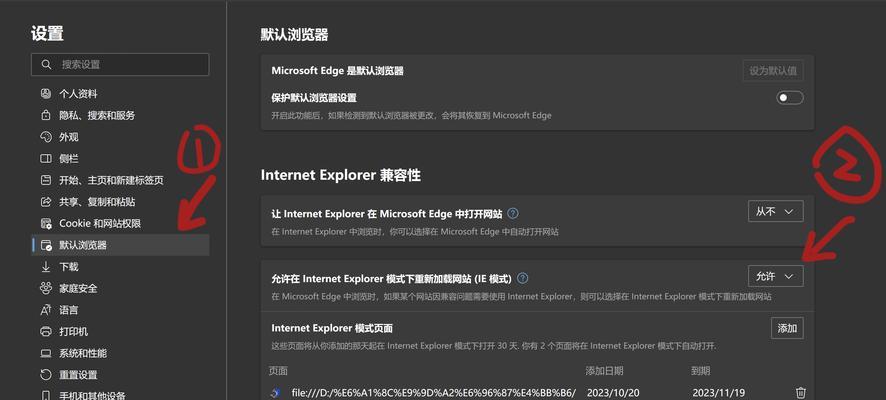Open 家庭安全 settings

[120, 288]
